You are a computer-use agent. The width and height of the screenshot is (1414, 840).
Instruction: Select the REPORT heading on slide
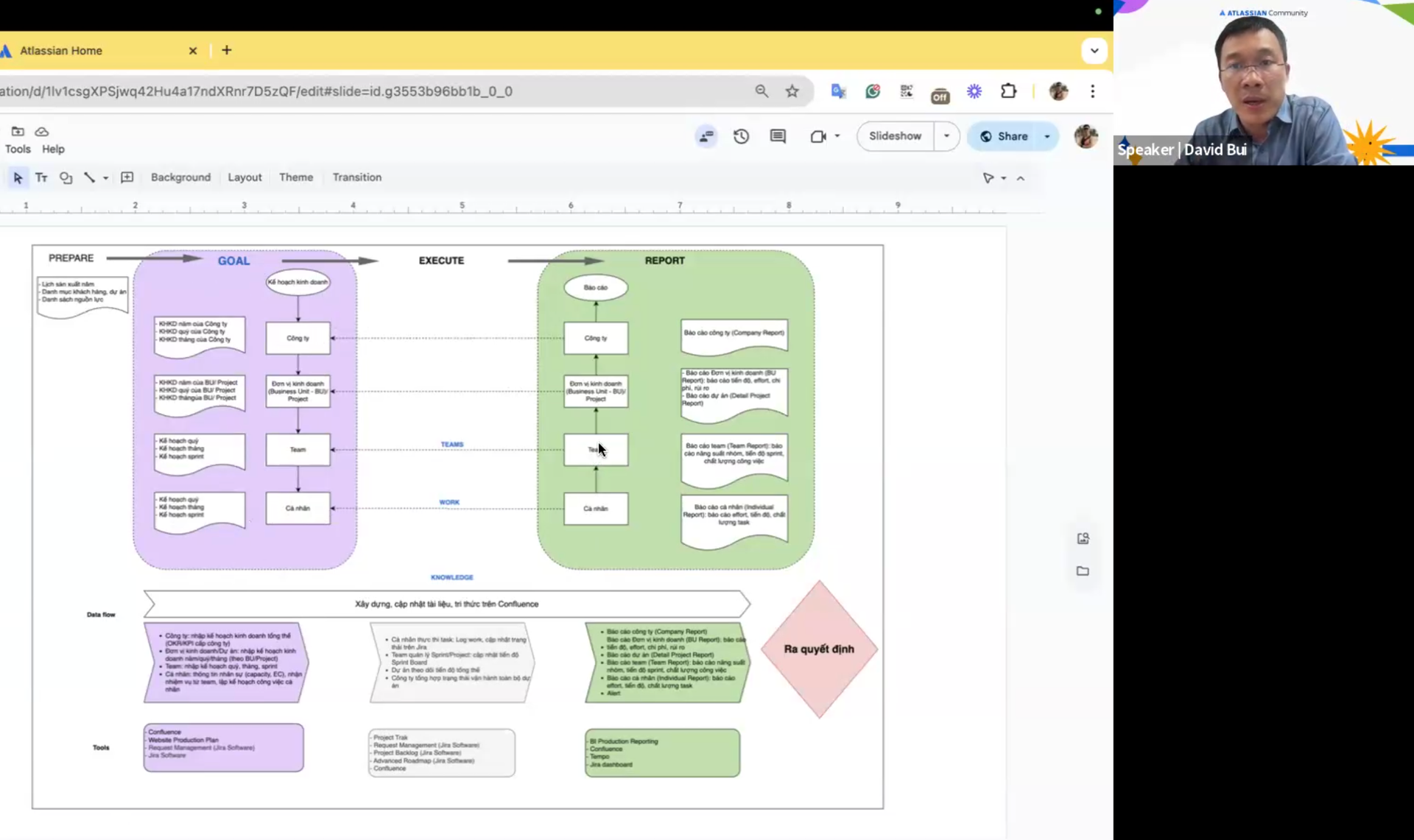664,261
